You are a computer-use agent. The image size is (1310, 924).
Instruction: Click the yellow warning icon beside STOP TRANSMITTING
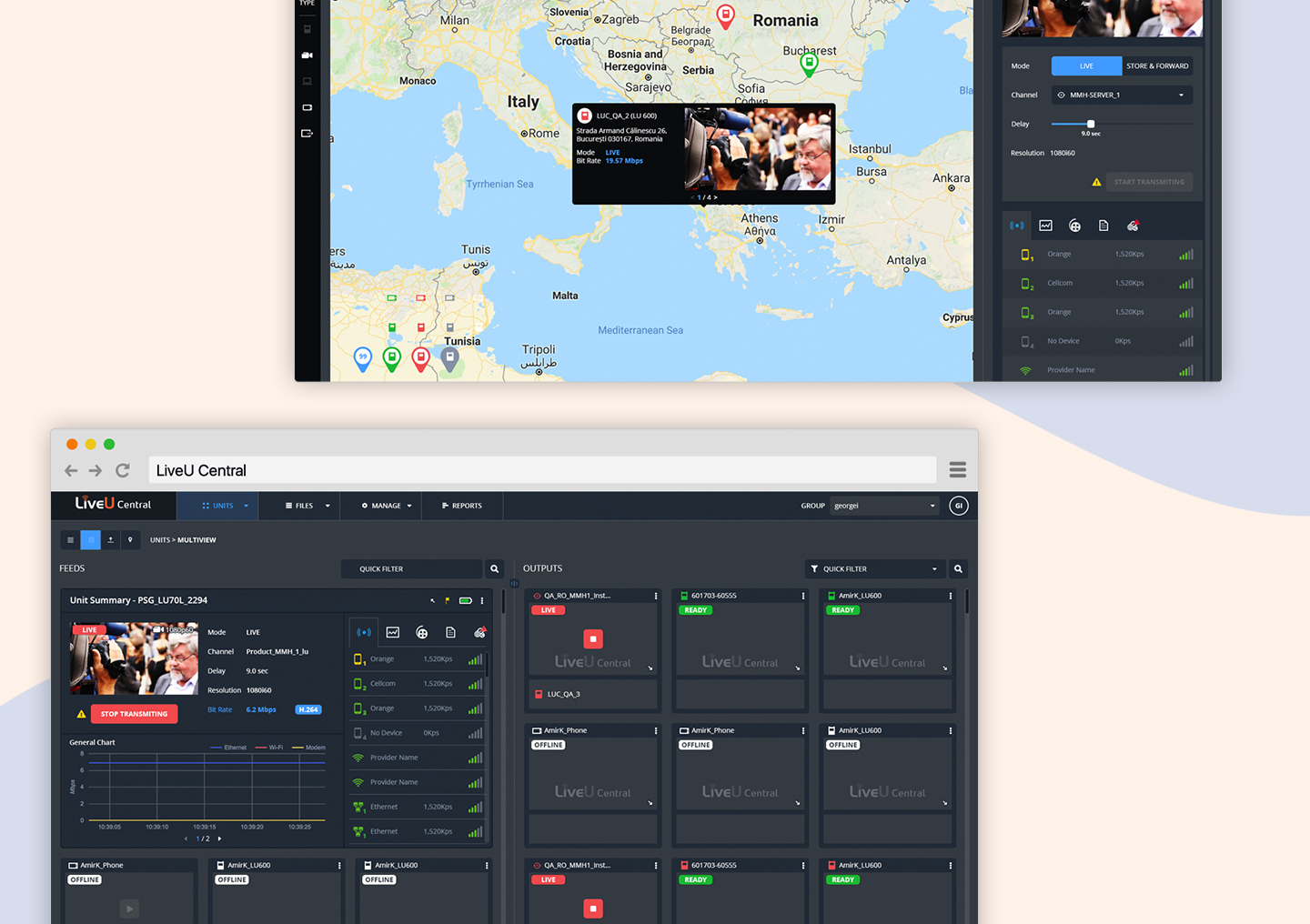click(x=81, y=714)
